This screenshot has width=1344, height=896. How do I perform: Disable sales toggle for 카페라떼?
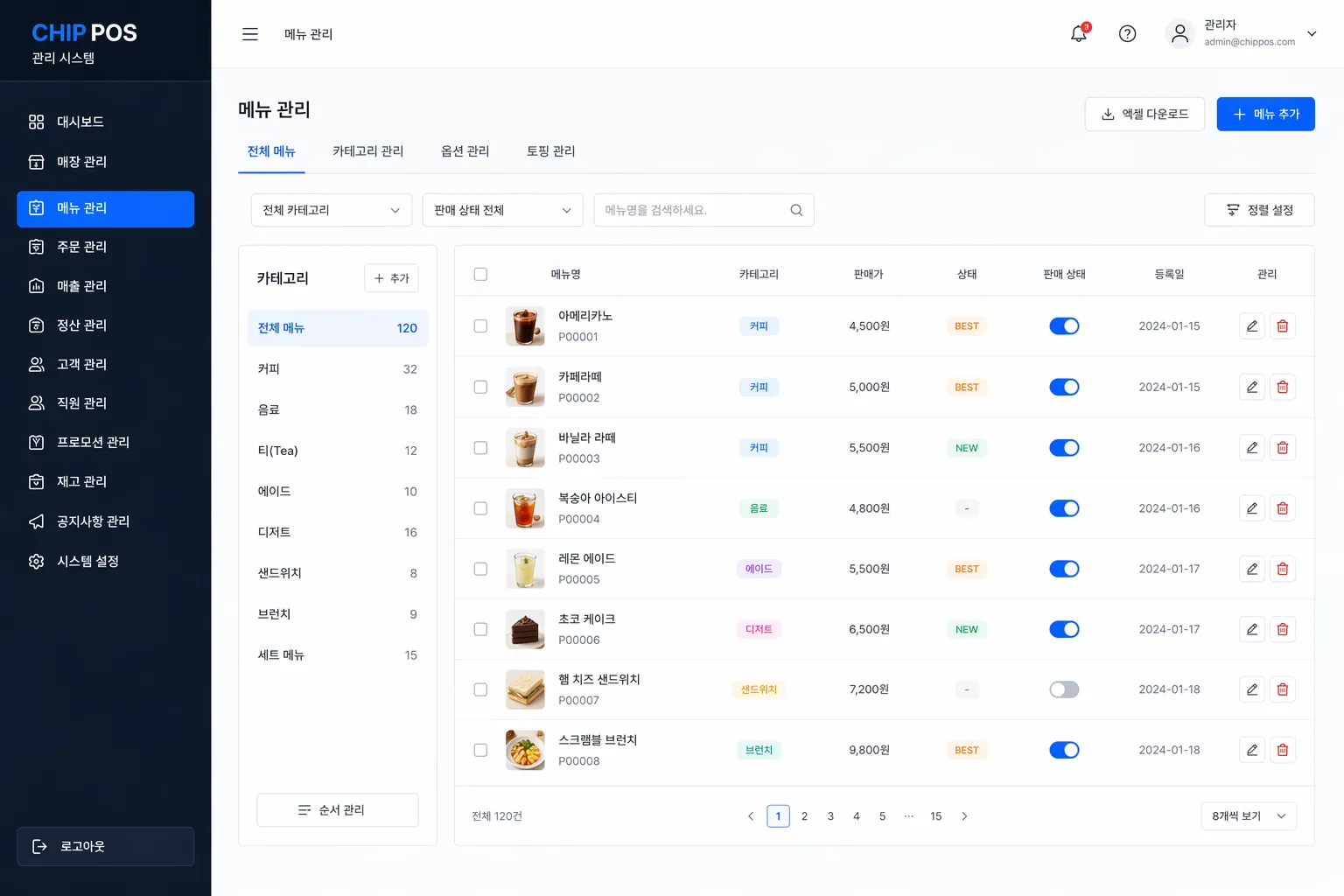click(1064, 387)
